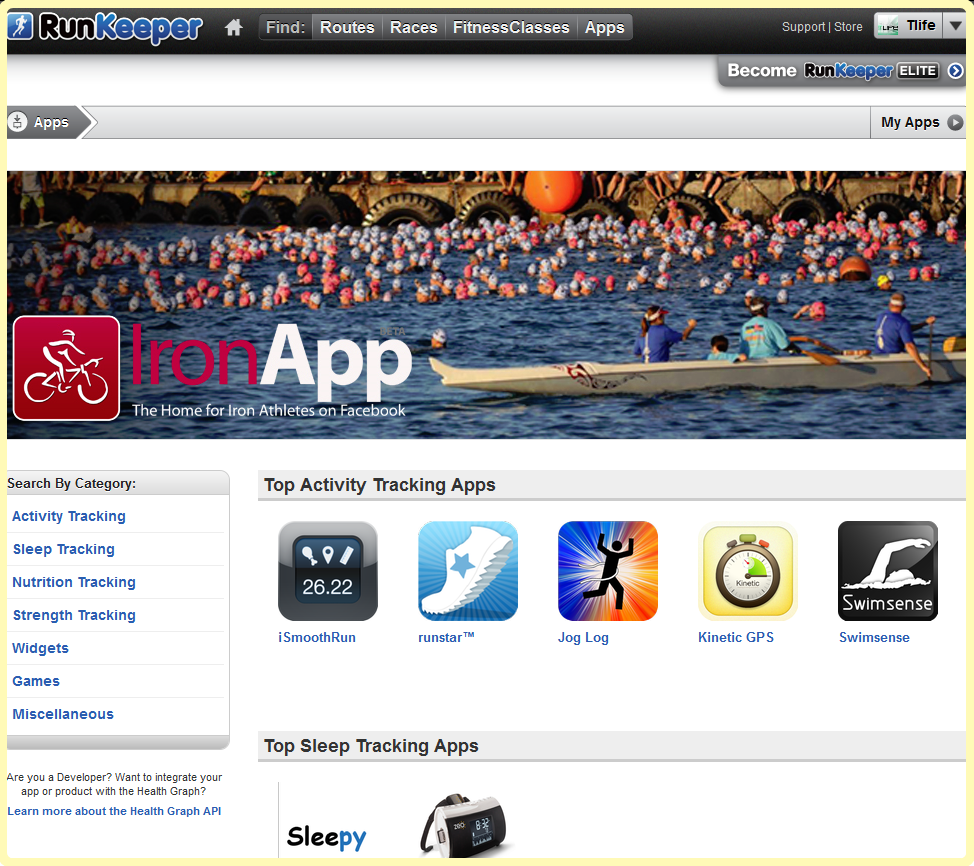This screenshot has height=866, width=974.
Task: Select Activity Tracking category
Action: [x=69, y=516]
